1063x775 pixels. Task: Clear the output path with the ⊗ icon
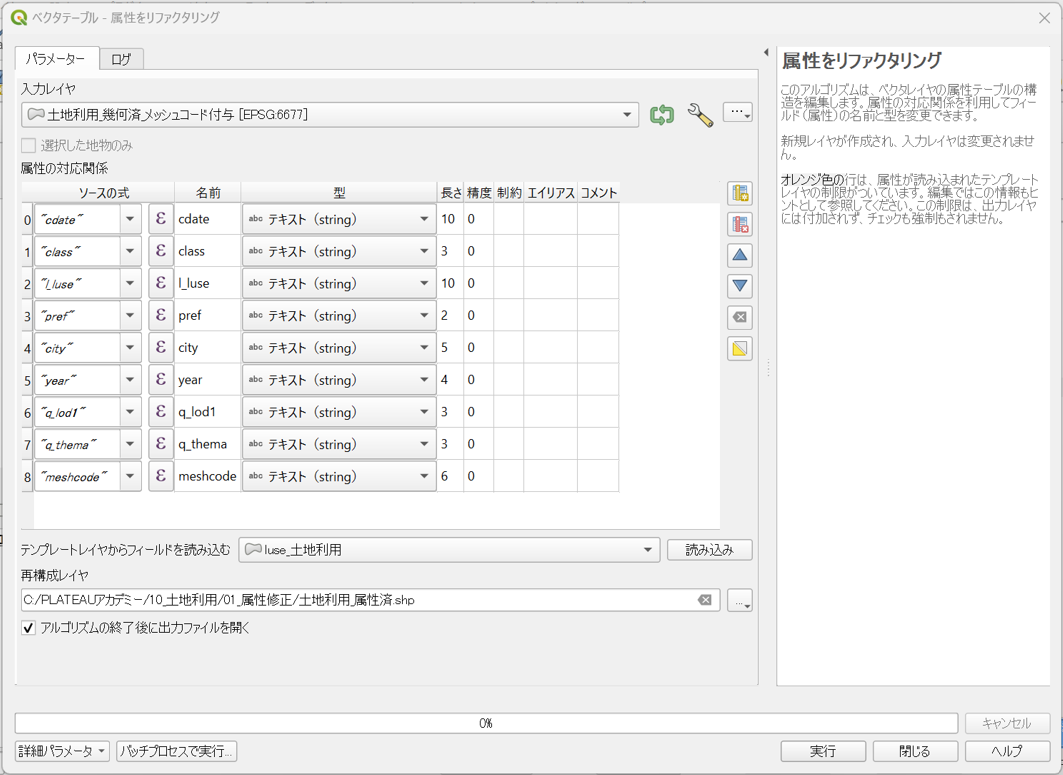click(707, 600)
